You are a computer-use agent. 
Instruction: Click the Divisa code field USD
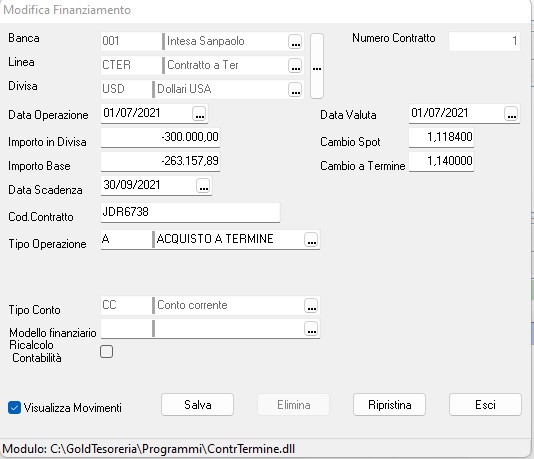click(126, 90)
